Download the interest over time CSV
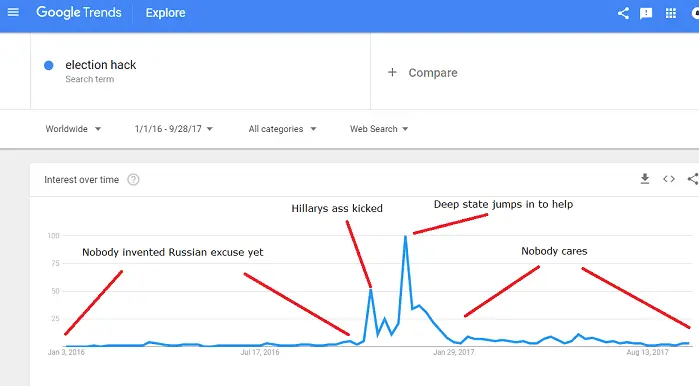 tap(645, 179)
